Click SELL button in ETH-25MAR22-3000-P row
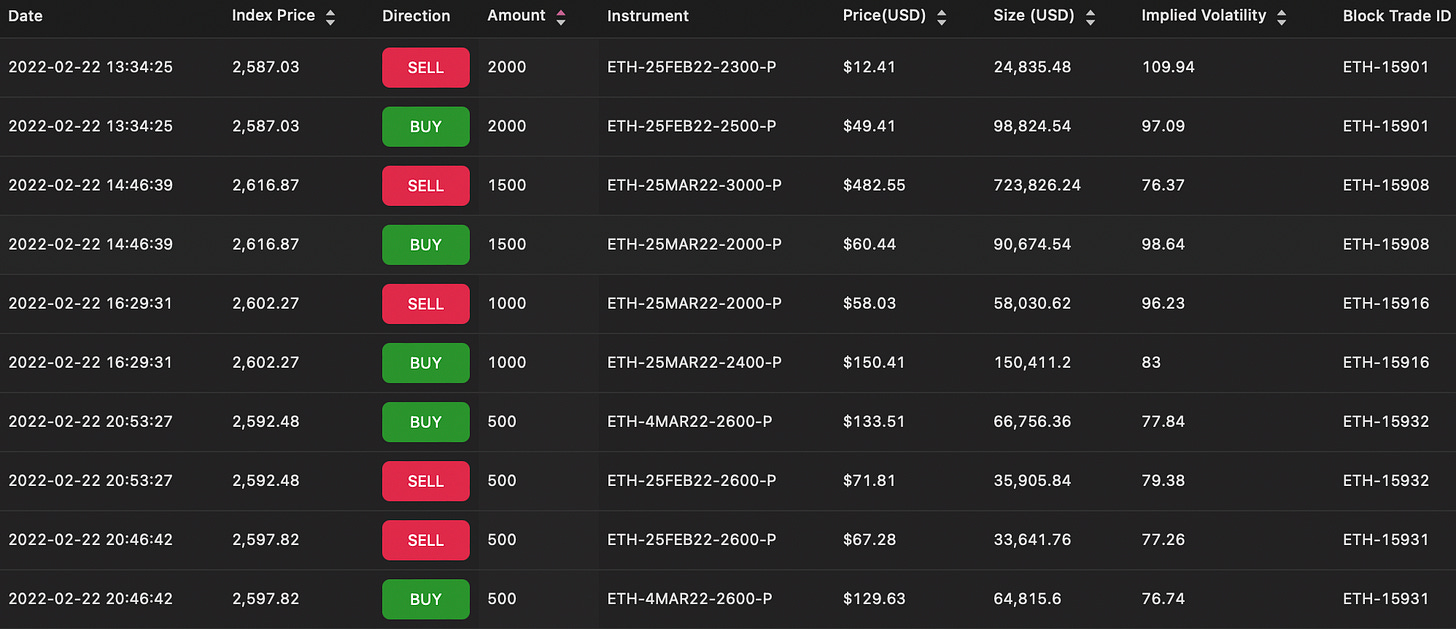Viewport: 1456px width, 629px height. pos(426,186)
